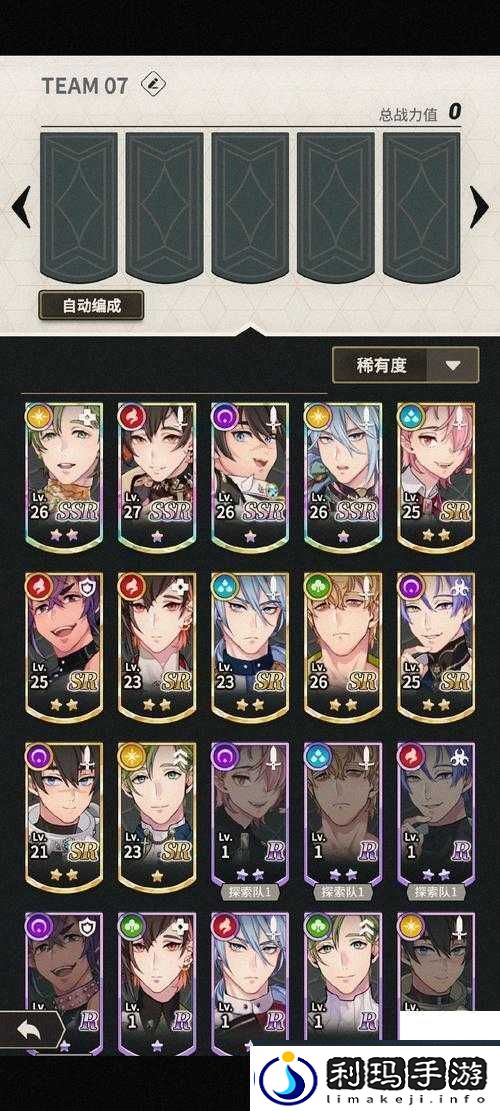Choose the Lv.23 SR green-haired light card

[x=157, y=817]
